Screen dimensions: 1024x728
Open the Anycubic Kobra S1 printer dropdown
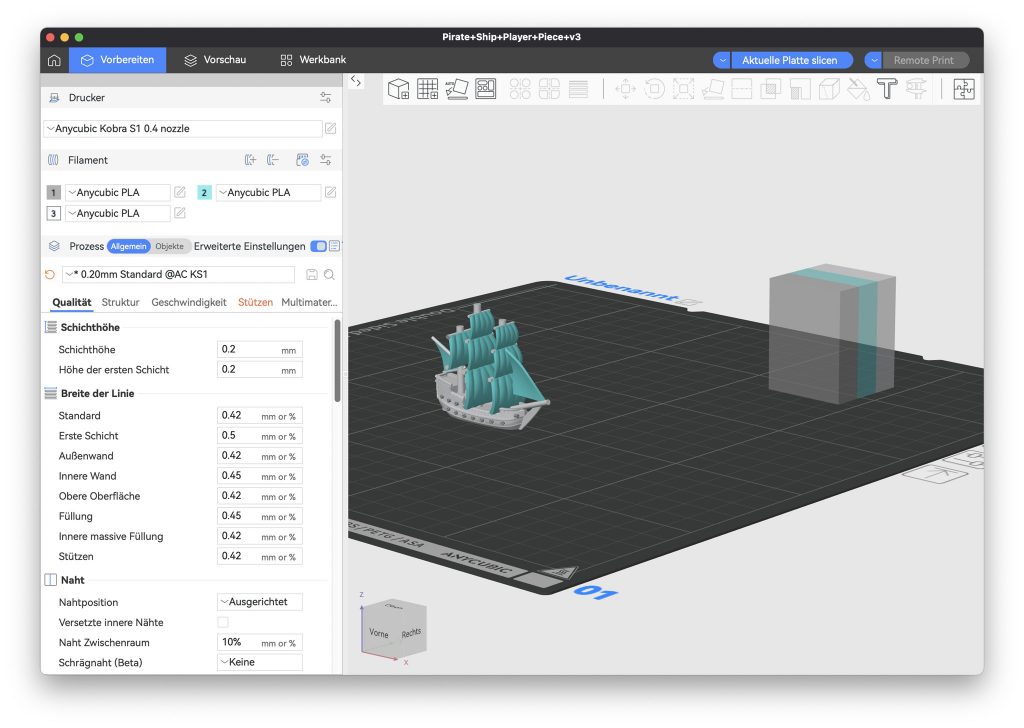[x=183, y=129]
